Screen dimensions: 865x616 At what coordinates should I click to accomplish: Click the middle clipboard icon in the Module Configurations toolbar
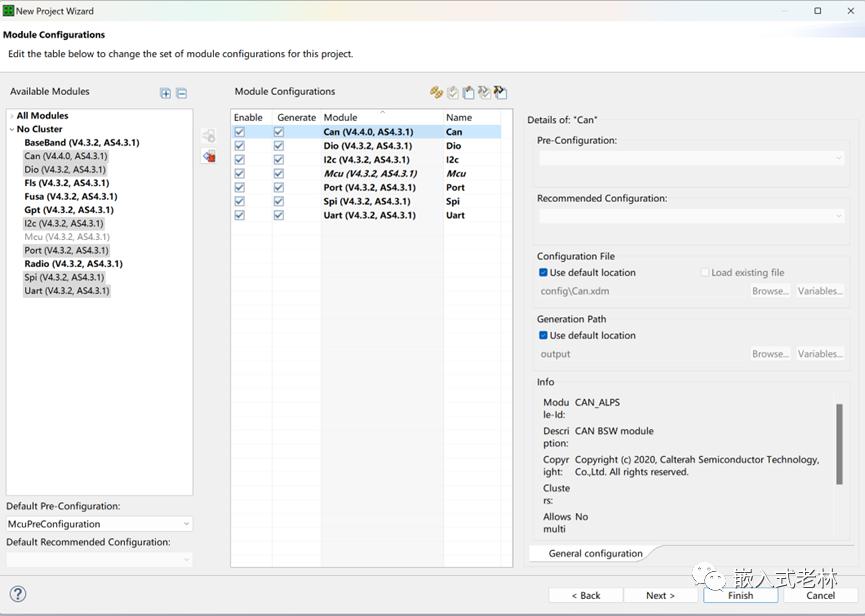(468, 93)
